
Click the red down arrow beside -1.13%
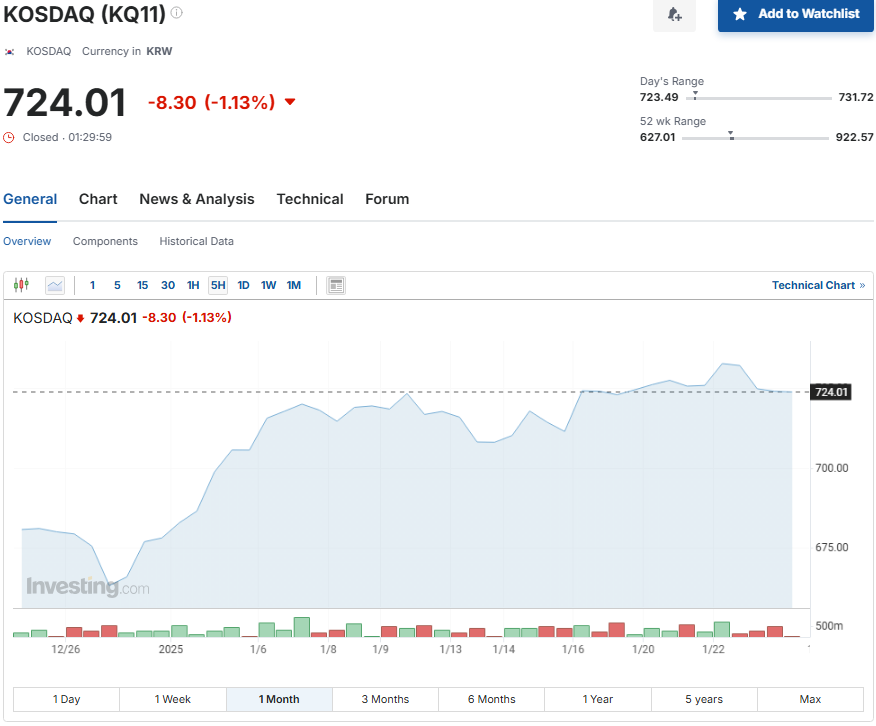[290, 102]
